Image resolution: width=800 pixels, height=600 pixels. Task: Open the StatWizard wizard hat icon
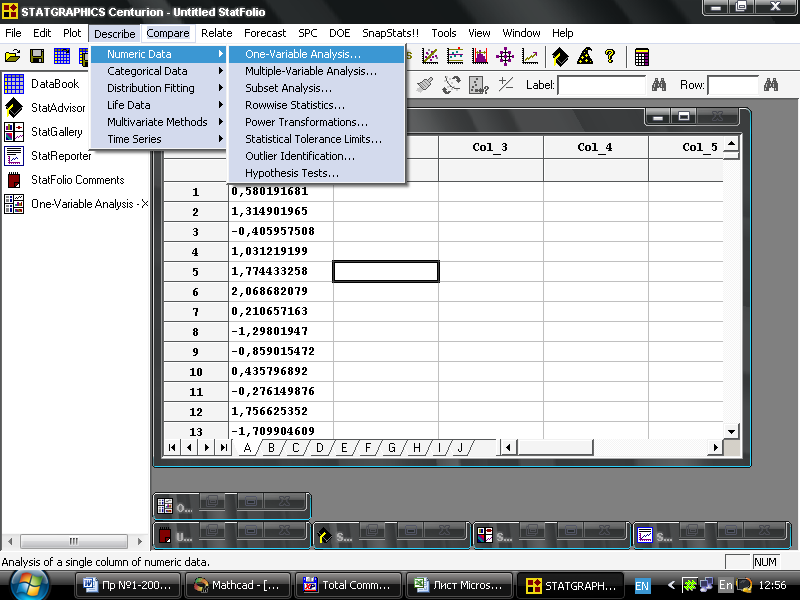[x=585, y=56]
